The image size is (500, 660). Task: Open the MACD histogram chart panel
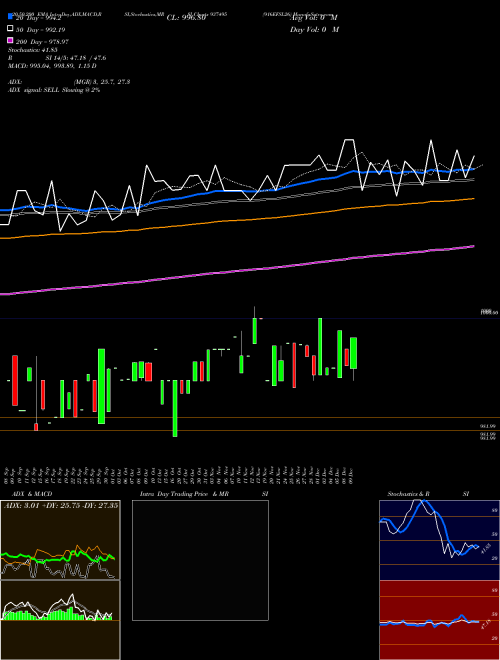coord(60,620)
